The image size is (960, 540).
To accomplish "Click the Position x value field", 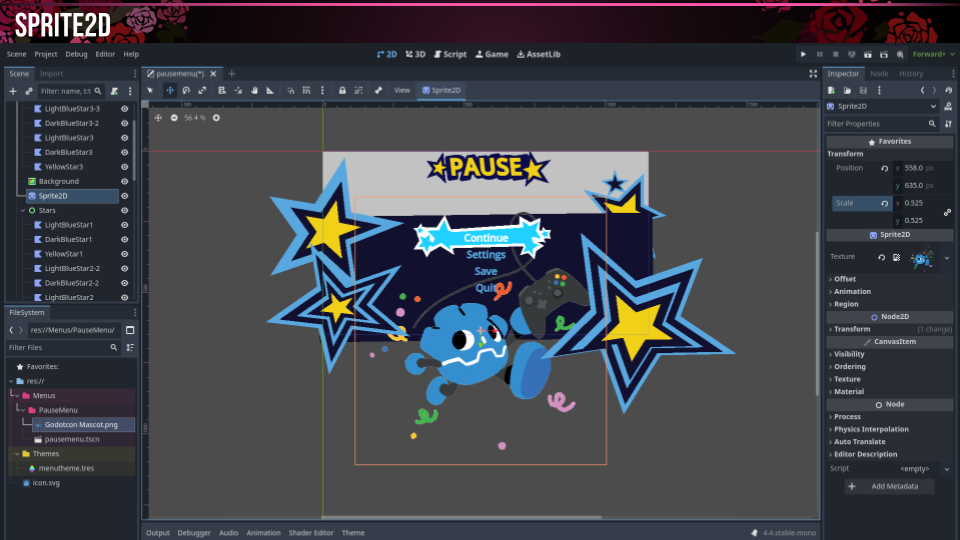I will [923, 168].
